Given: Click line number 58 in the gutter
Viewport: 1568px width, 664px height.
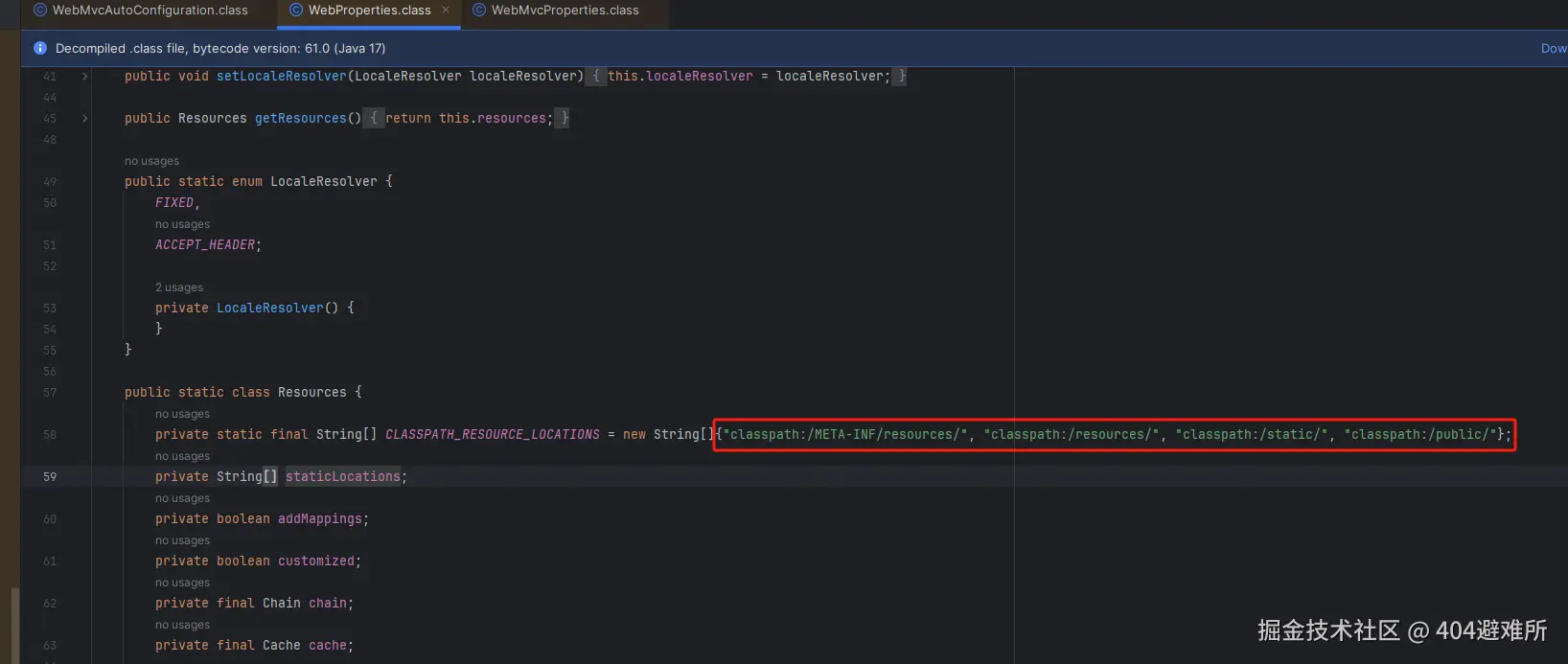Looking at the screenshot, I should click(x=50, y=434).
